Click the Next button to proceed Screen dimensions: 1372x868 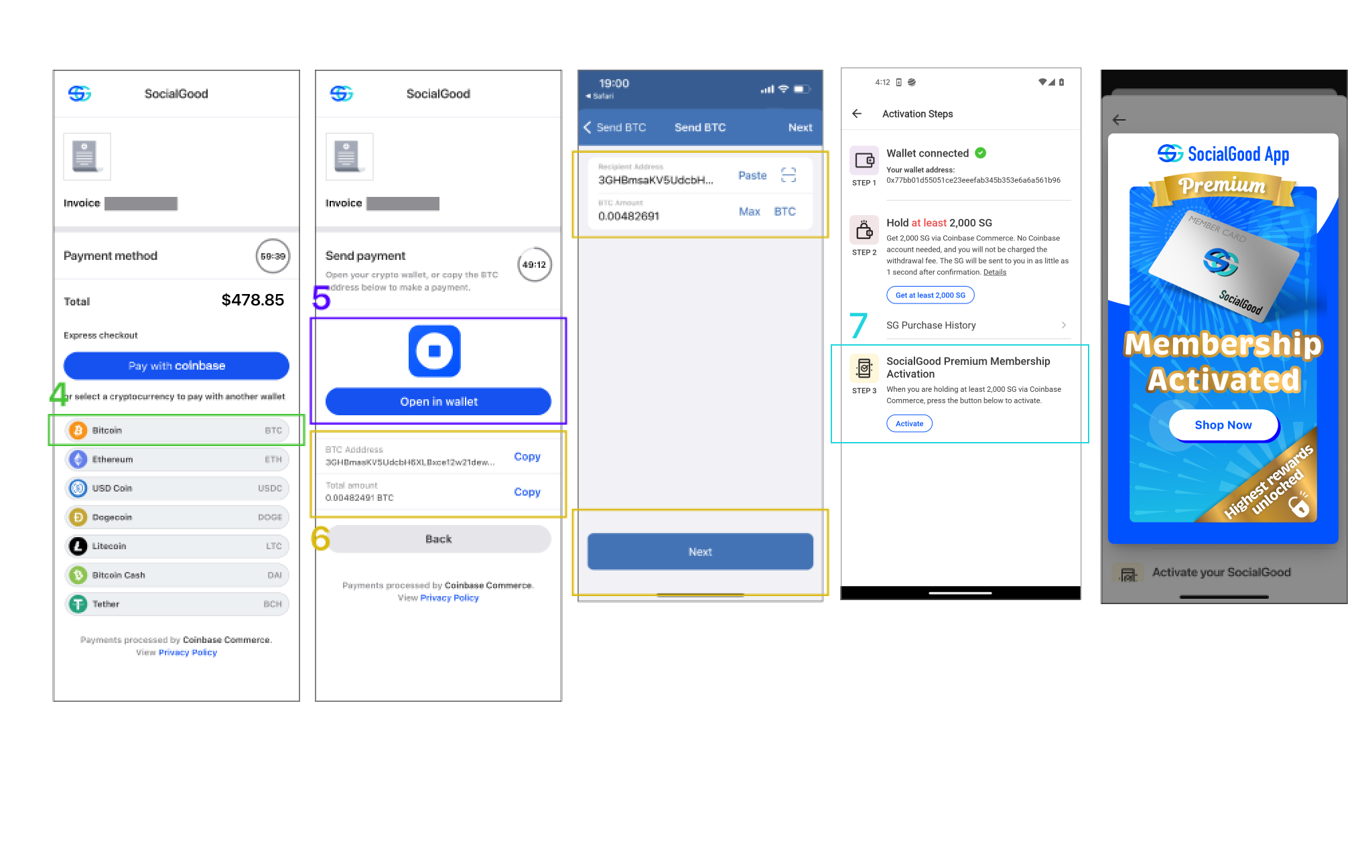[700, 551]
